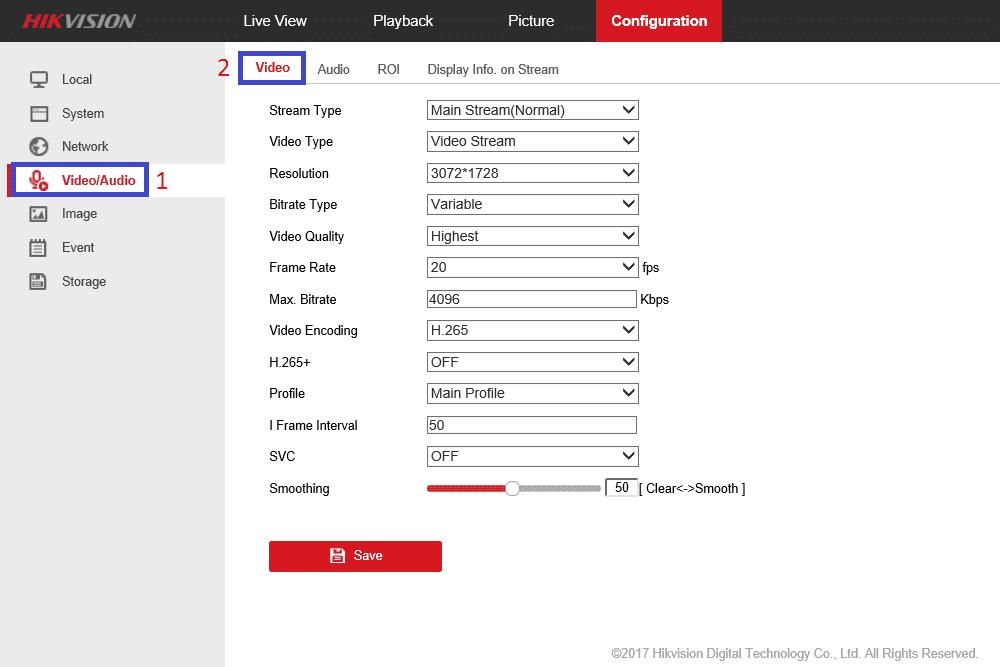Open the SVC dropdown
1000x667 pixels.
tap(533, 457)
